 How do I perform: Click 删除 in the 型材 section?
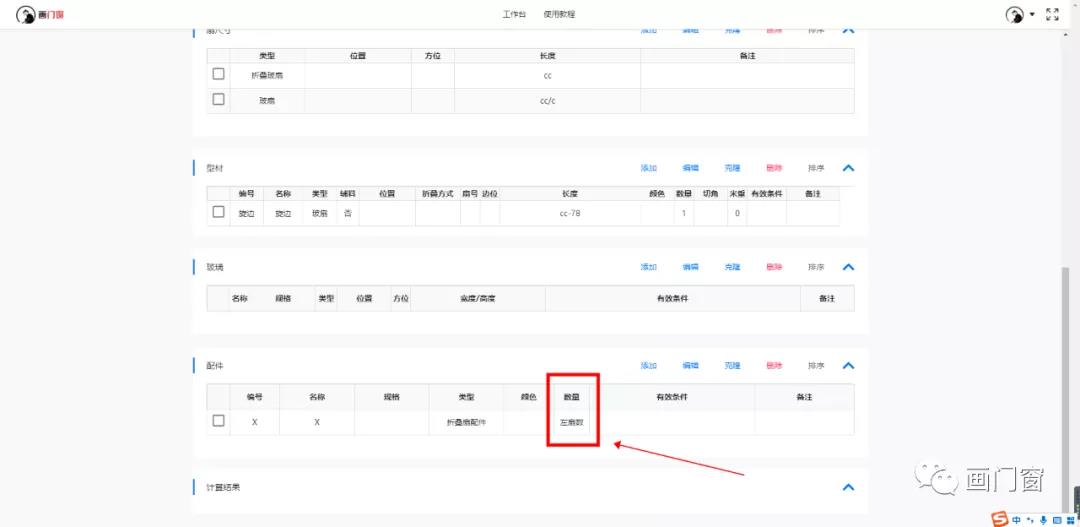[x=774, y=168]
